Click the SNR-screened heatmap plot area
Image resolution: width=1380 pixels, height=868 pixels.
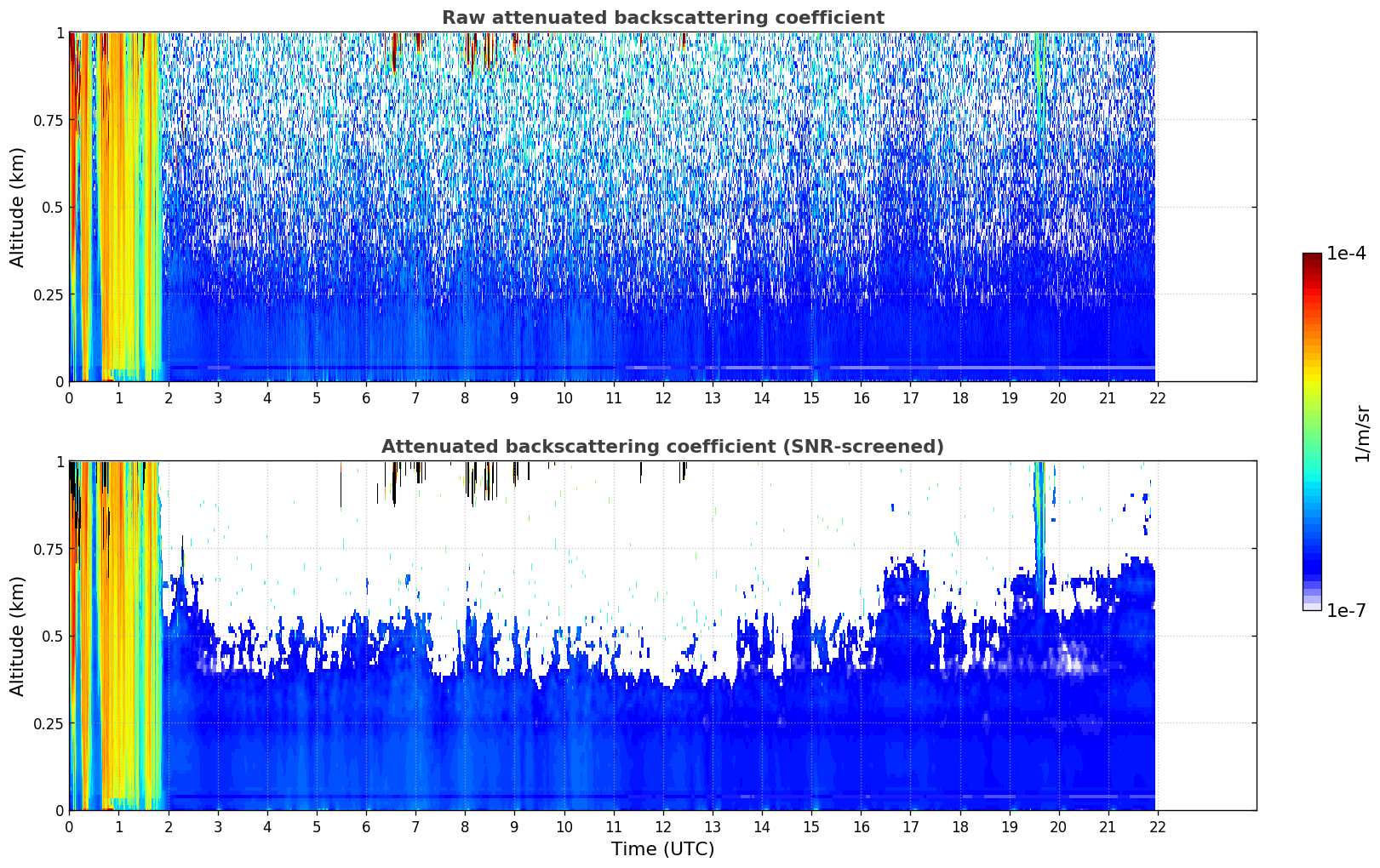pos(662,636)
